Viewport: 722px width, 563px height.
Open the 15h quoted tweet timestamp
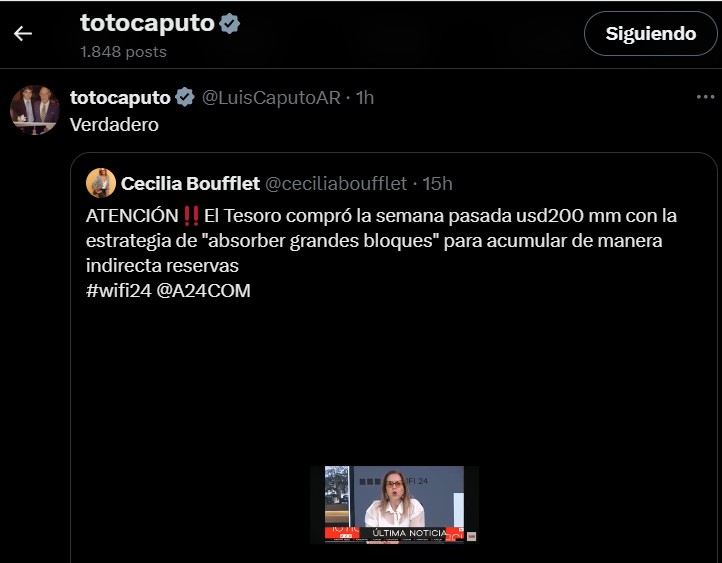pos(437,184)
